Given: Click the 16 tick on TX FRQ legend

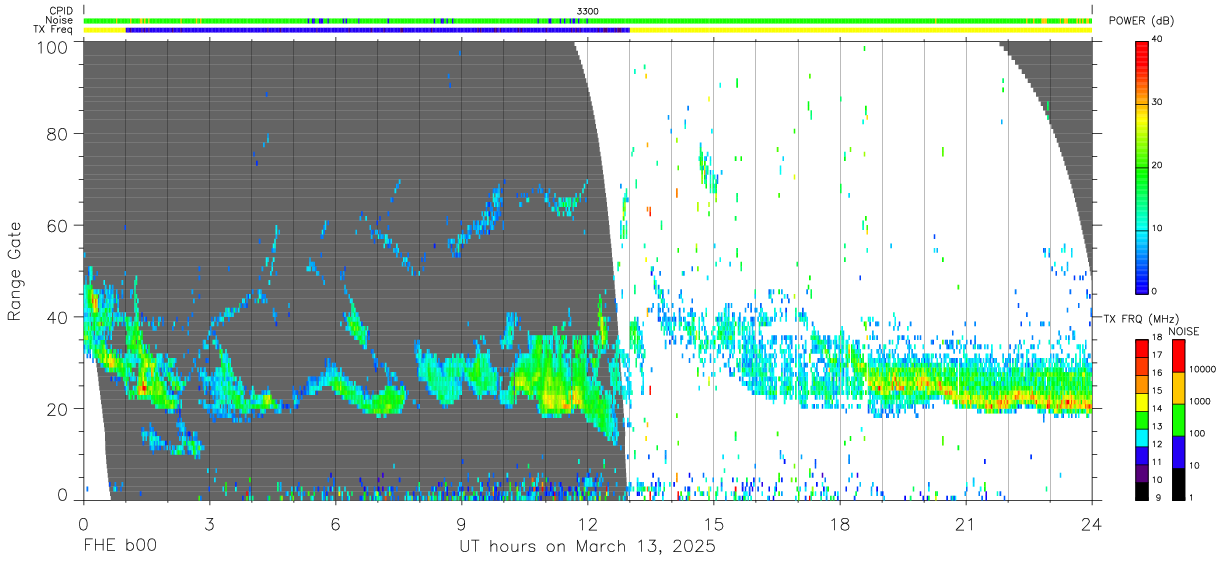Looking at the screenshot, I should [1156, 374].
